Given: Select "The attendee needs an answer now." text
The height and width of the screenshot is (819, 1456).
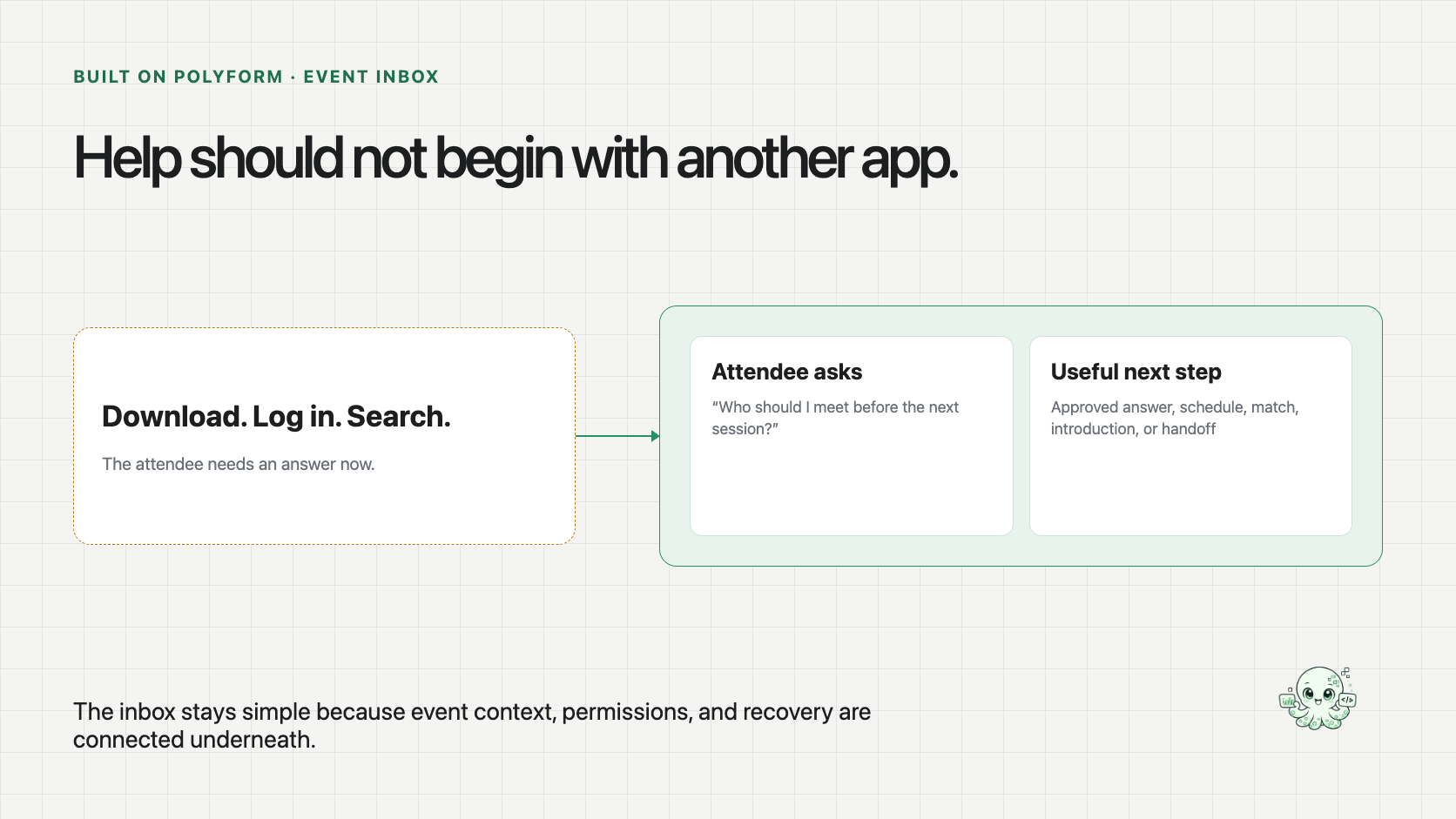Looking at the screenshot, I should click(x=239, y=464).
